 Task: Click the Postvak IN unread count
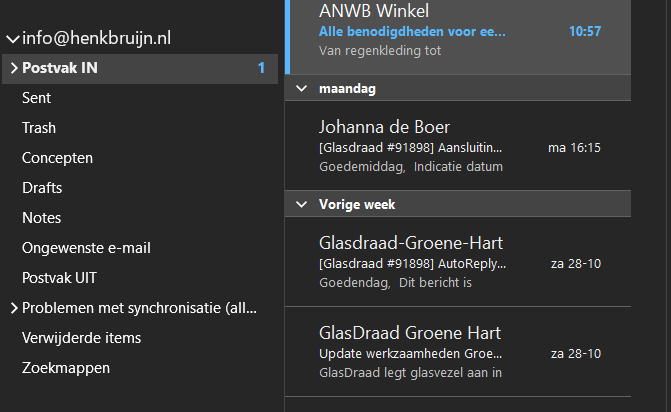261,68
